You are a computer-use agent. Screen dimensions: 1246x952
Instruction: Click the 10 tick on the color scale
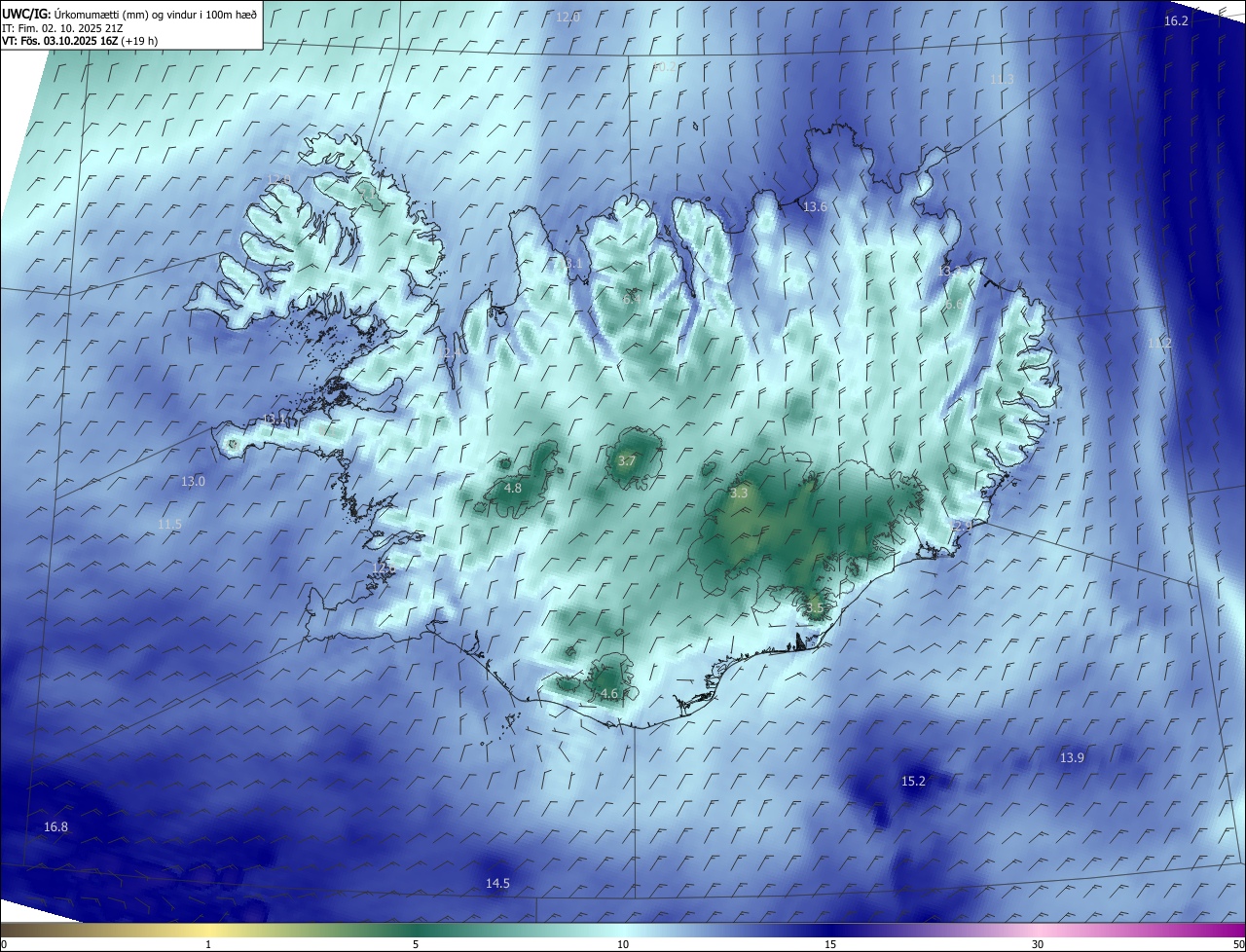[x=623, y=944]
